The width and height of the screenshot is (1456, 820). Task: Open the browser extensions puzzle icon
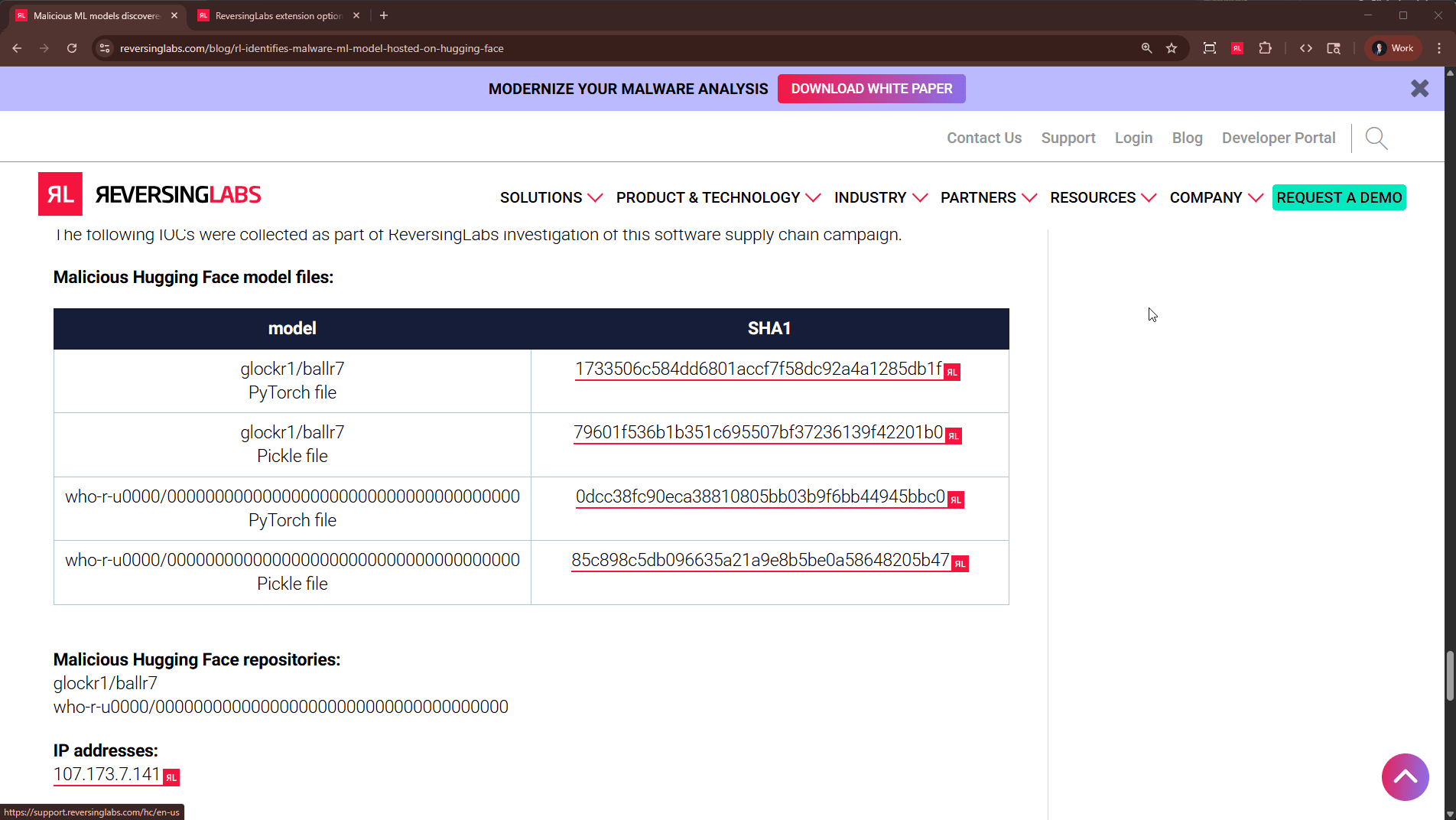point(1266,48)
